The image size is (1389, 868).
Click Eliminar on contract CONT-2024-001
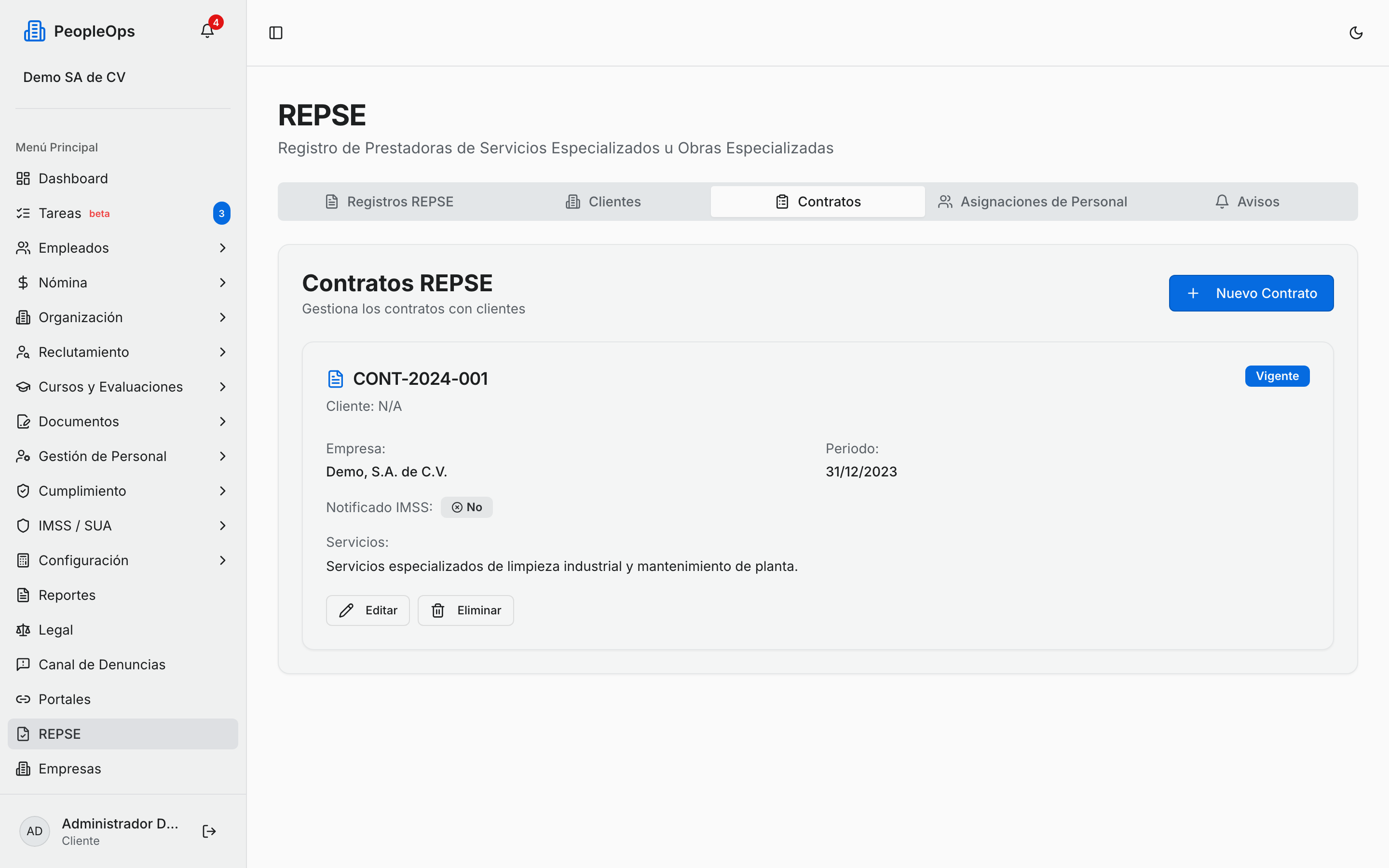[465, 610]
